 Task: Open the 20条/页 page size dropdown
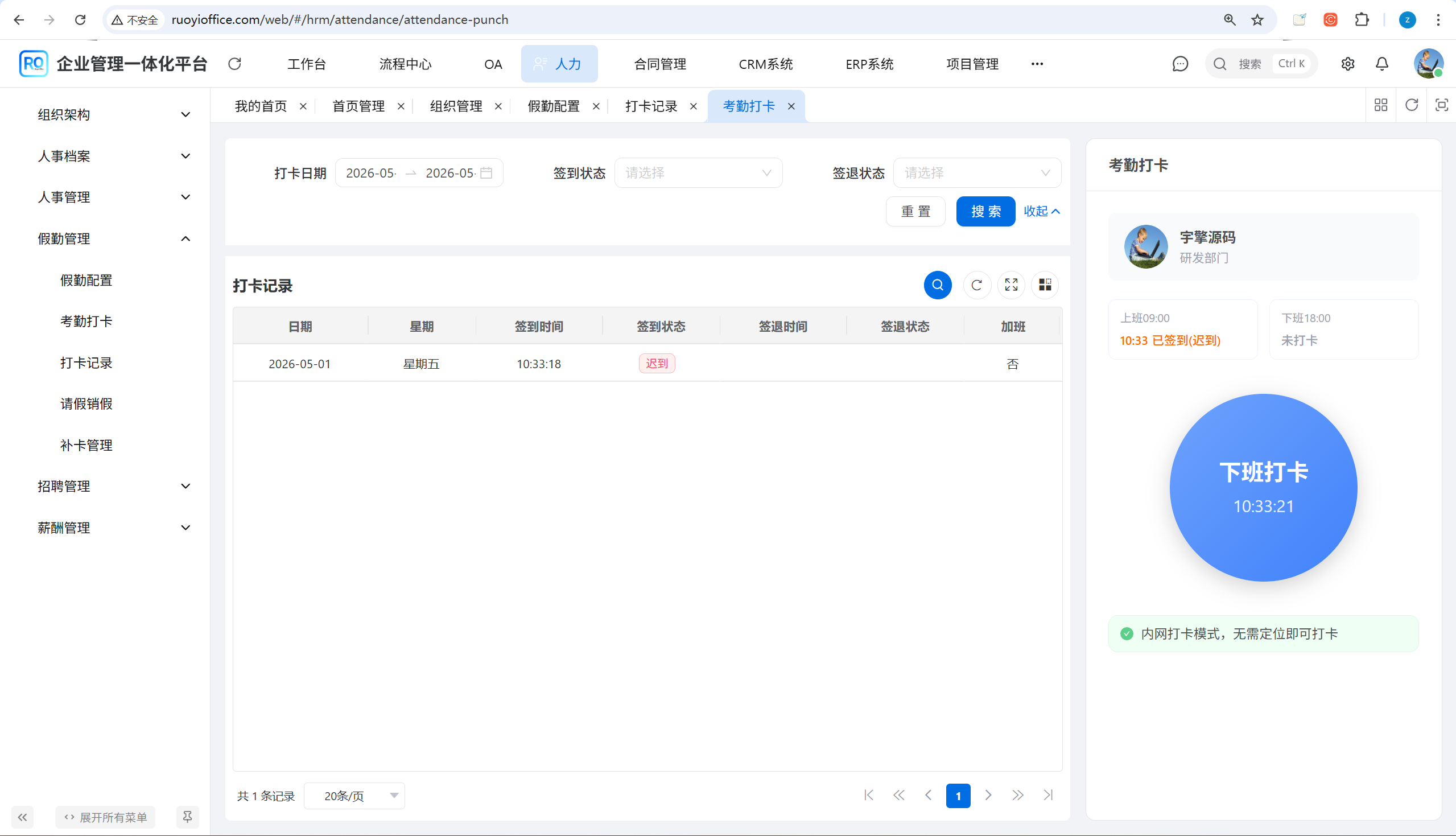(354, 796)
